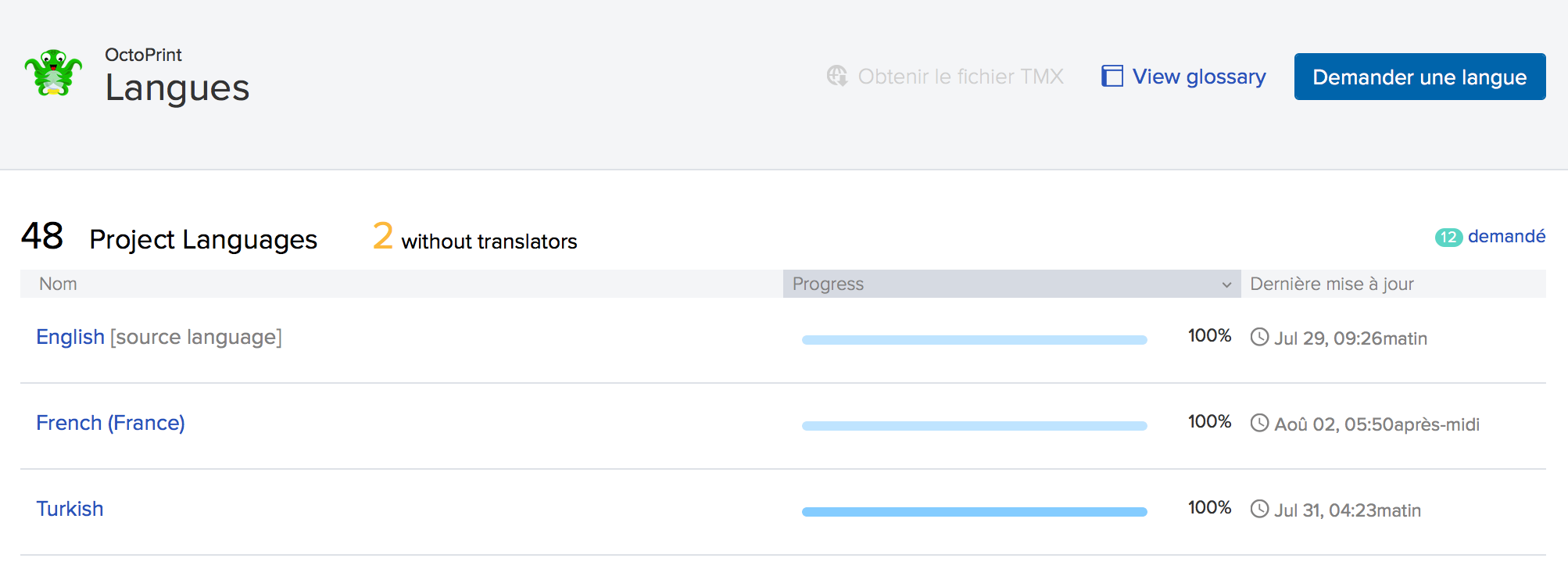Open the Turkish language page

pyautogui.click(x=70, y=509)
